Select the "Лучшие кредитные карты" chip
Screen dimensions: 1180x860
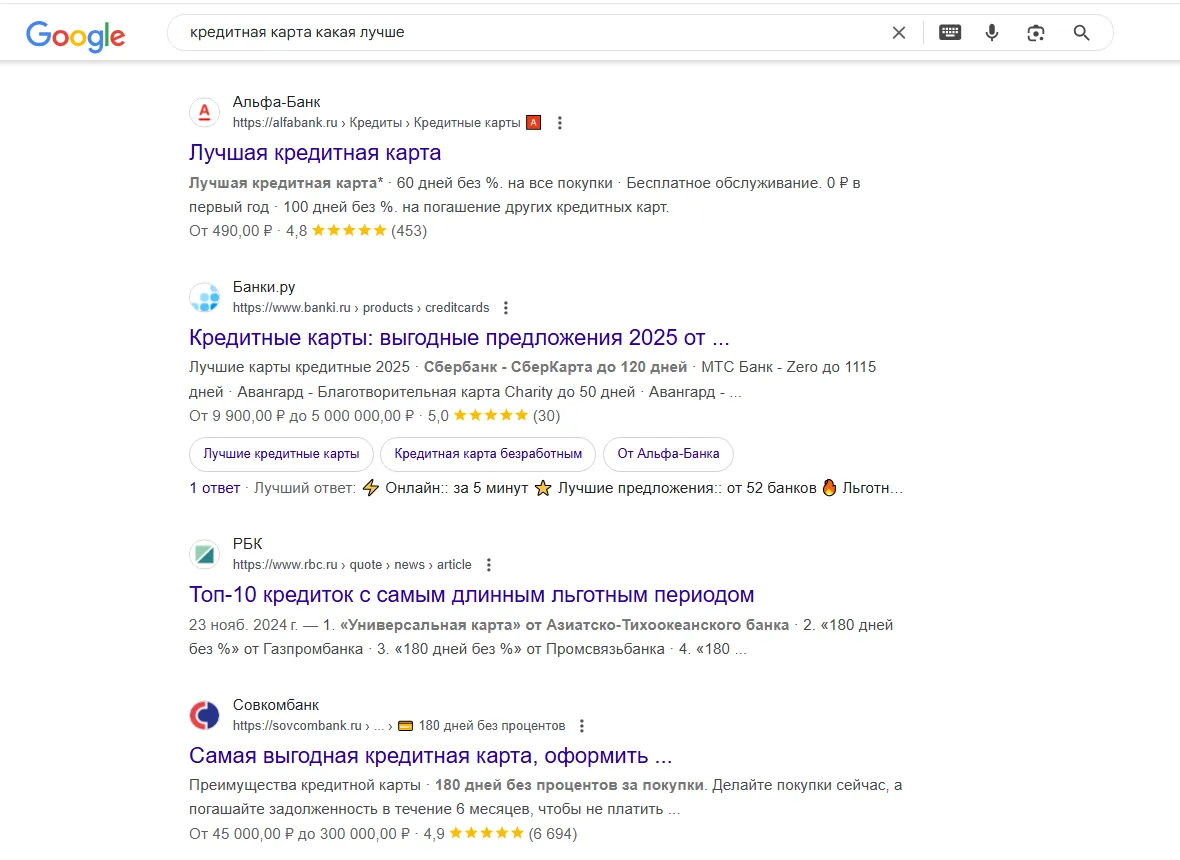tap(281, 454)
